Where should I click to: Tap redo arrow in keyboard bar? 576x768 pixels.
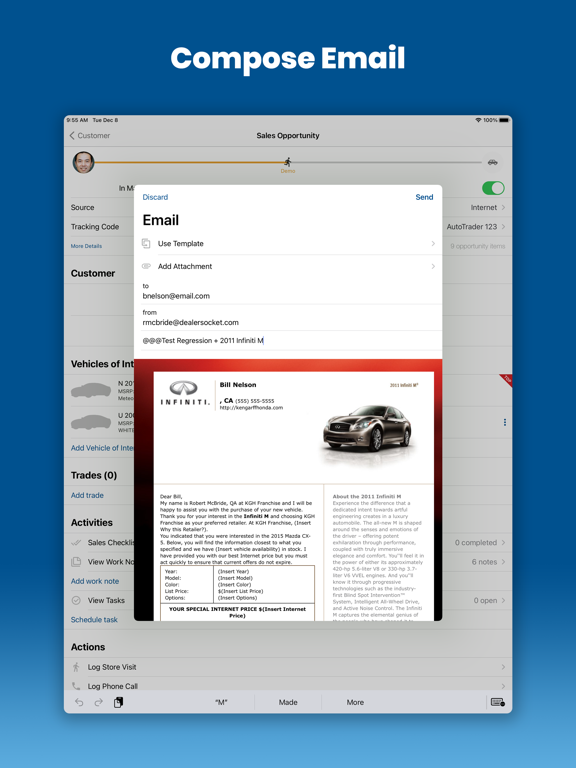pos(98,702)
